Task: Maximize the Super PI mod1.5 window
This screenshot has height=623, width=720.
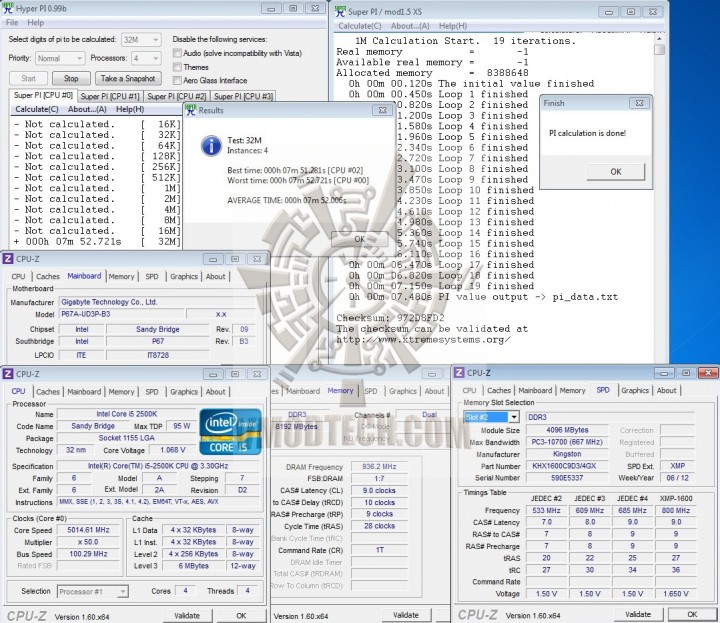Action: [631, 11]
